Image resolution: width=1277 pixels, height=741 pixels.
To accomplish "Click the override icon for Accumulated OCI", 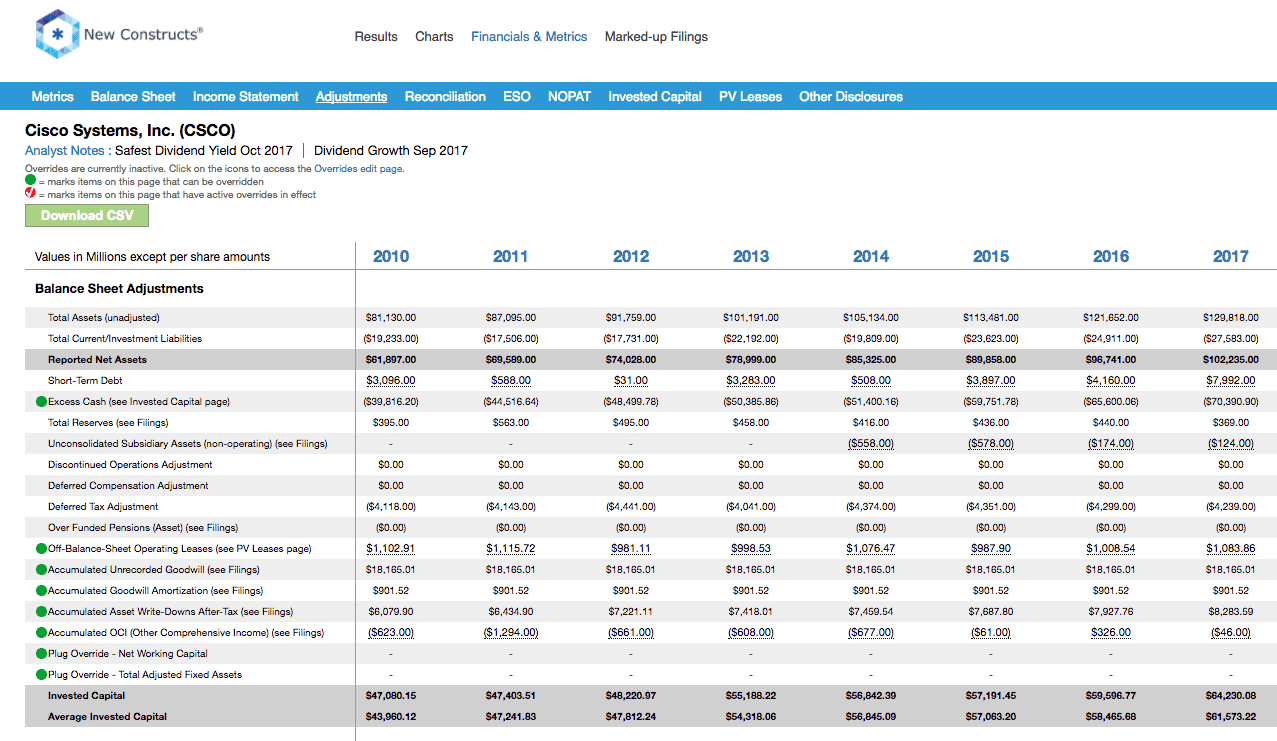I will [x=42, y=633].
